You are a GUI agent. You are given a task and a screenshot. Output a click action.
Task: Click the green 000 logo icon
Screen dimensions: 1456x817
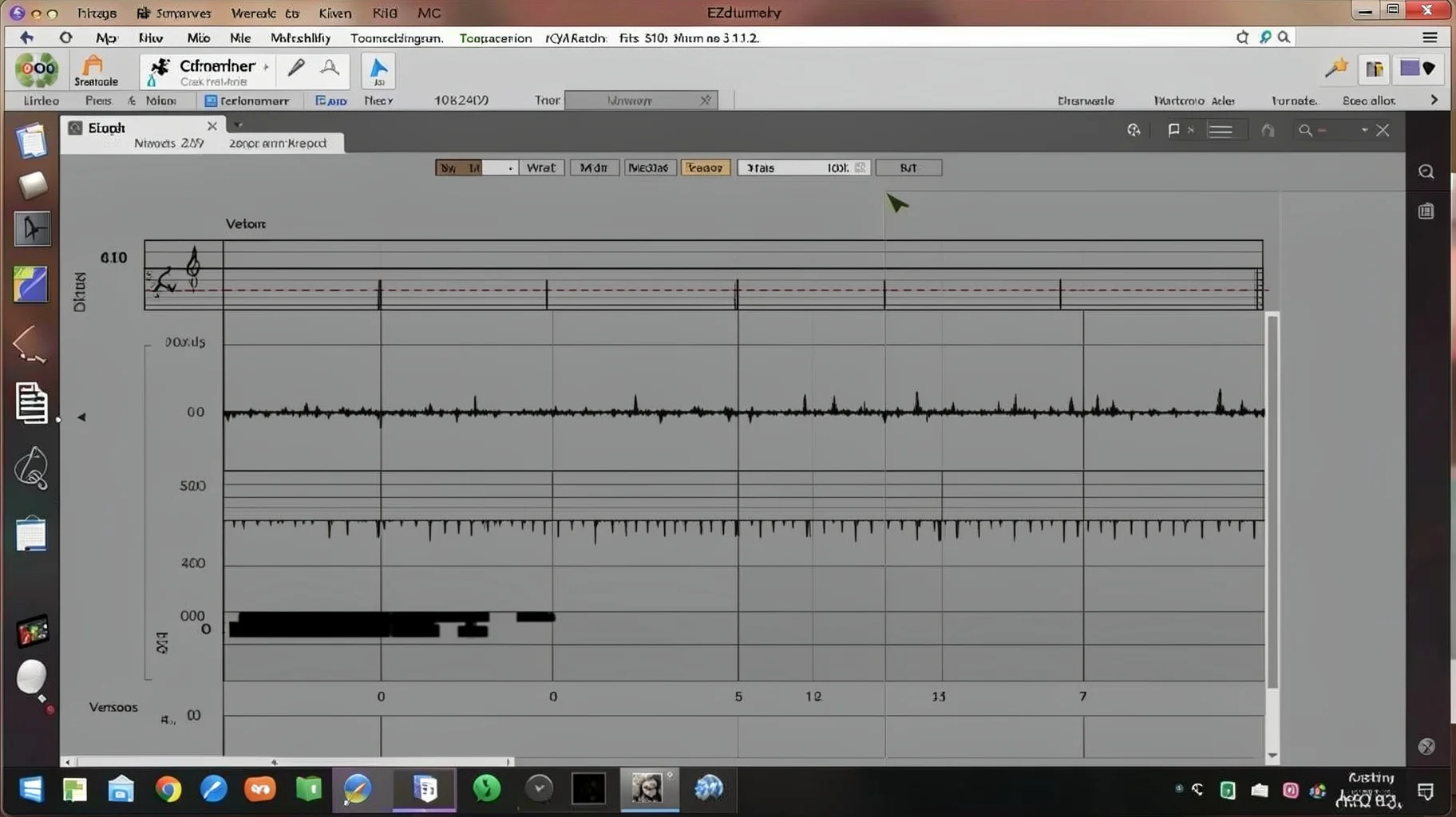click(37, 70)
